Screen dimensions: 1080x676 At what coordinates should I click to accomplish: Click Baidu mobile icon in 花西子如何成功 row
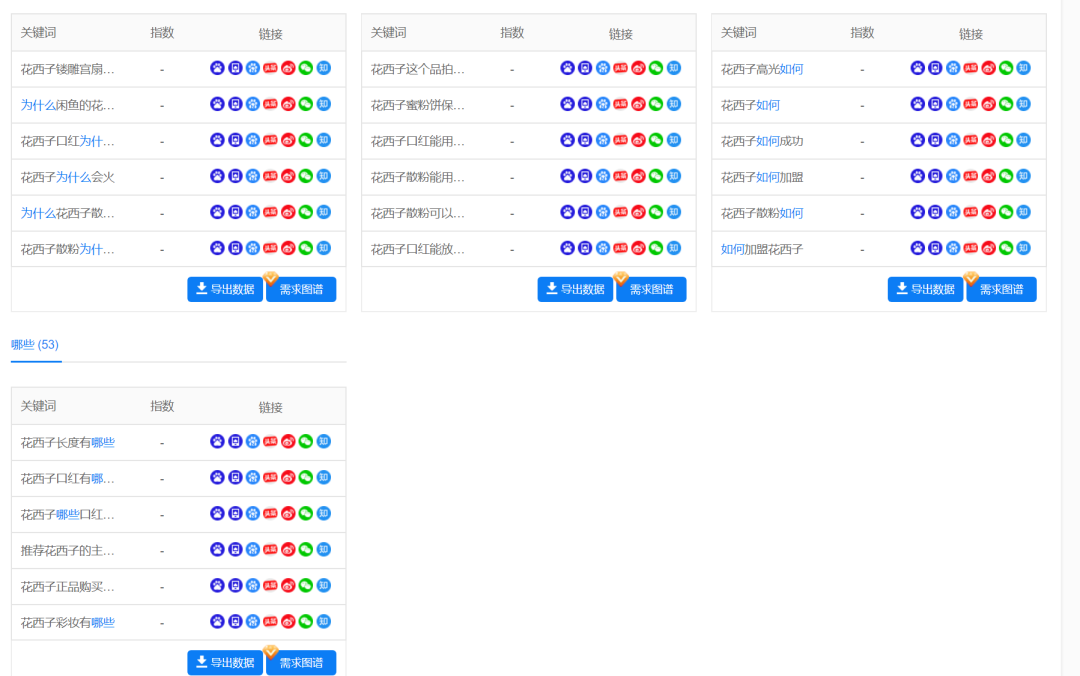click(935, 140)
